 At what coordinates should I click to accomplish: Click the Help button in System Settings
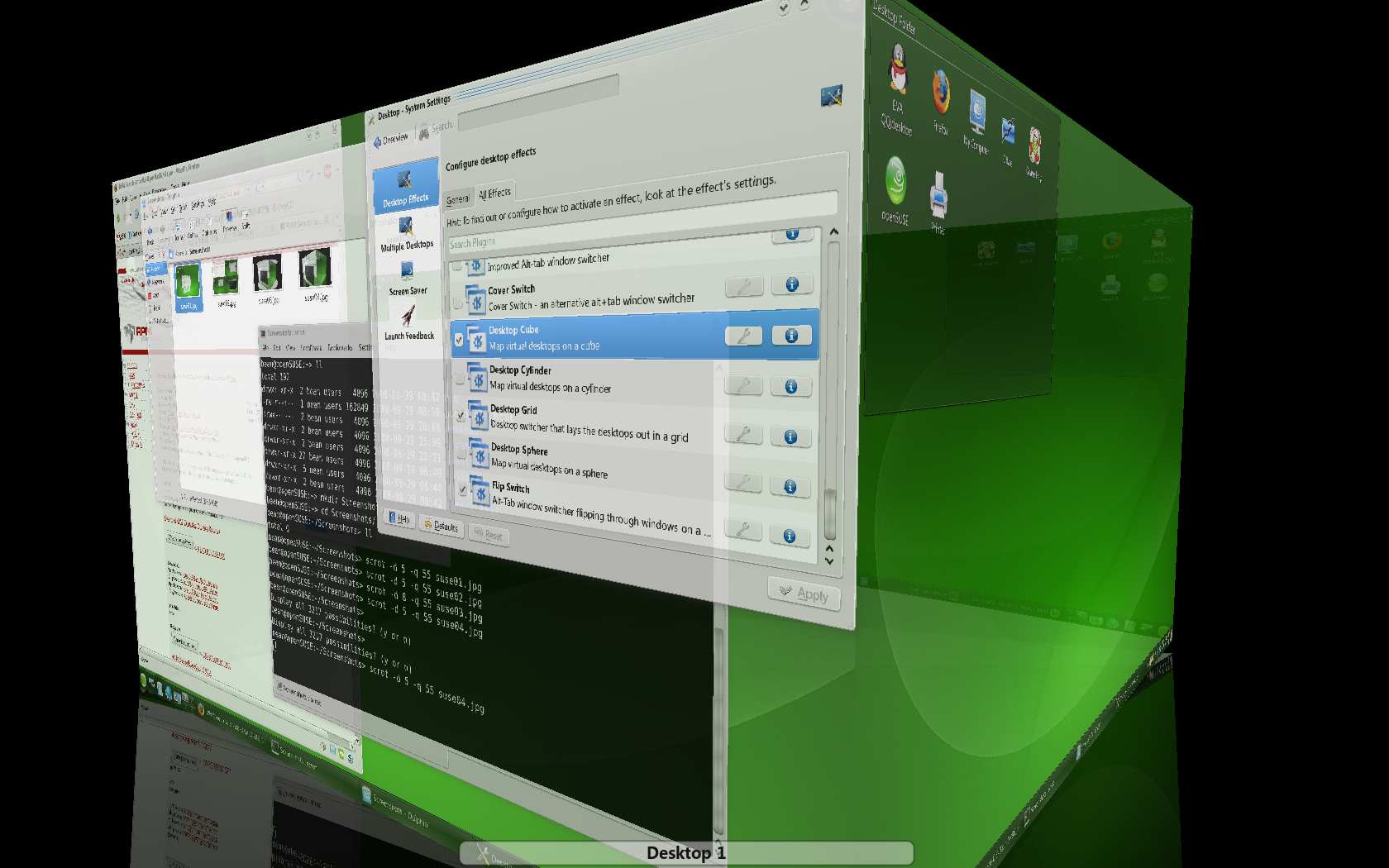[x=400, y=518]
